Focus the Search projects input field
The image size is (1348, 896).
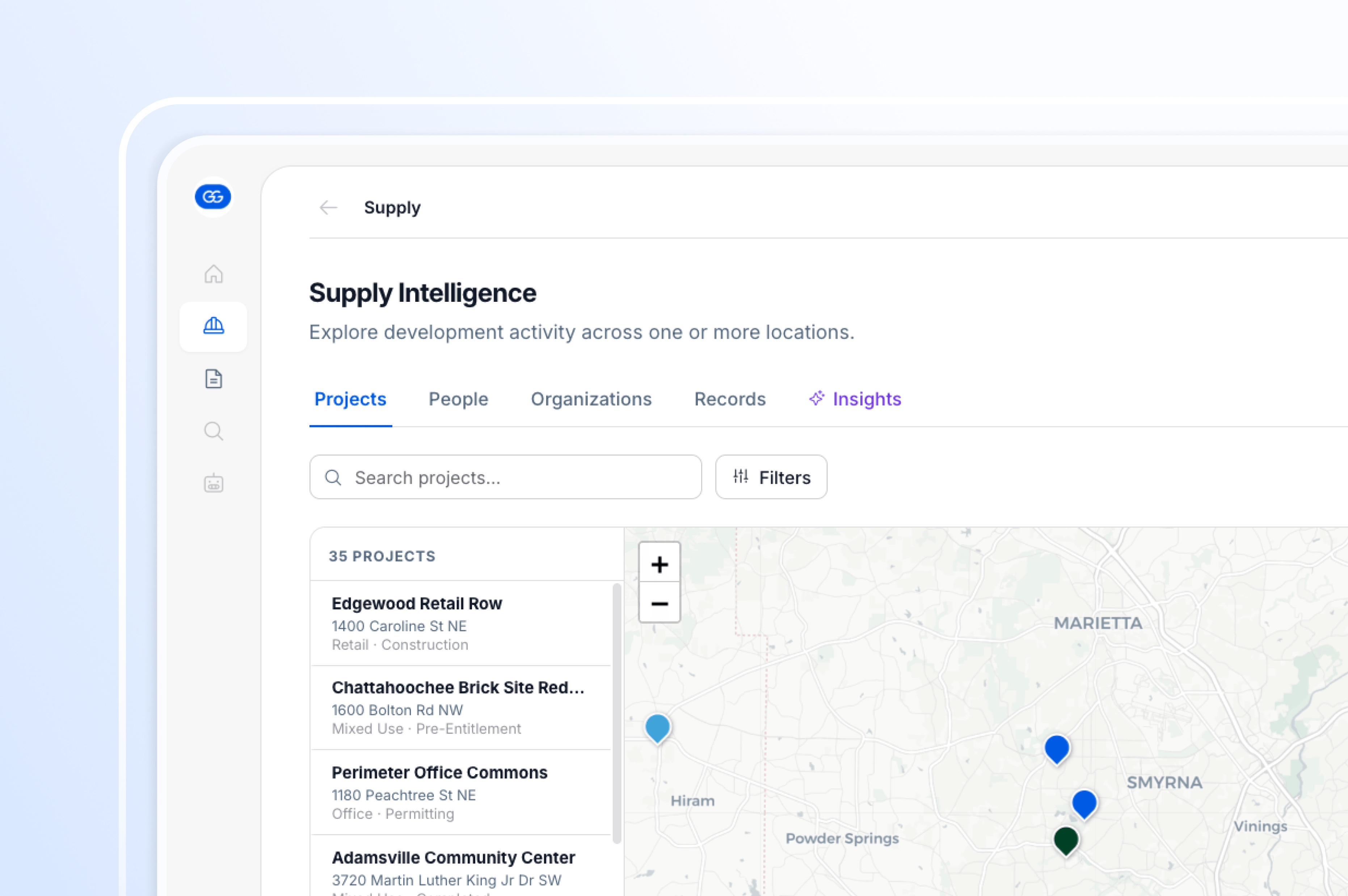tap(505, 477)
